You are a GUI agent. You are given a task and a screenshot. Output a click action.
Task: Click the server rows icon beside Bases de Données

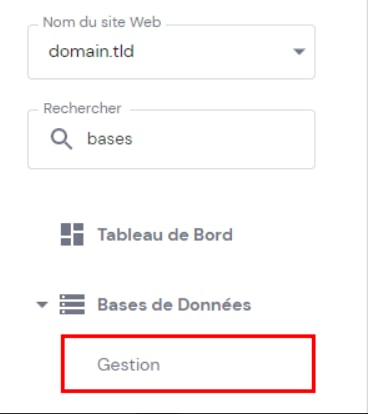click(x=72, y=304)
